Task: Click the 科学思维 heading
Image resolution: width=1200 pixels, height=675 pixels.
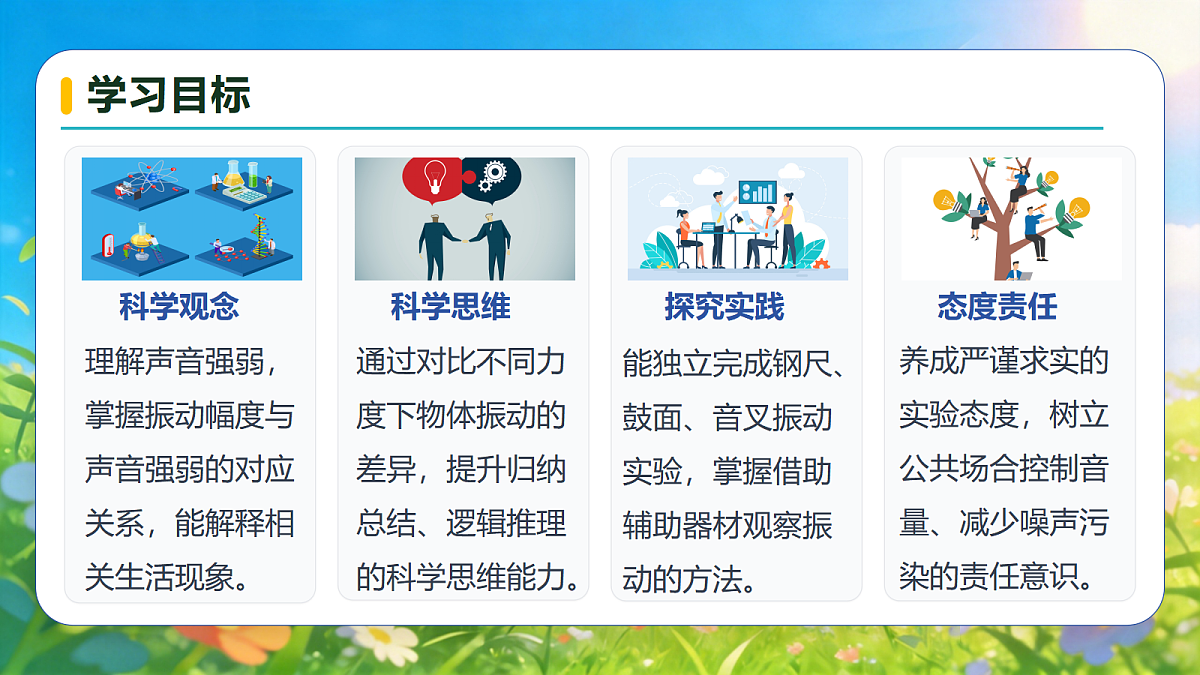Action: pyautogui.click(x=451, y=307)
